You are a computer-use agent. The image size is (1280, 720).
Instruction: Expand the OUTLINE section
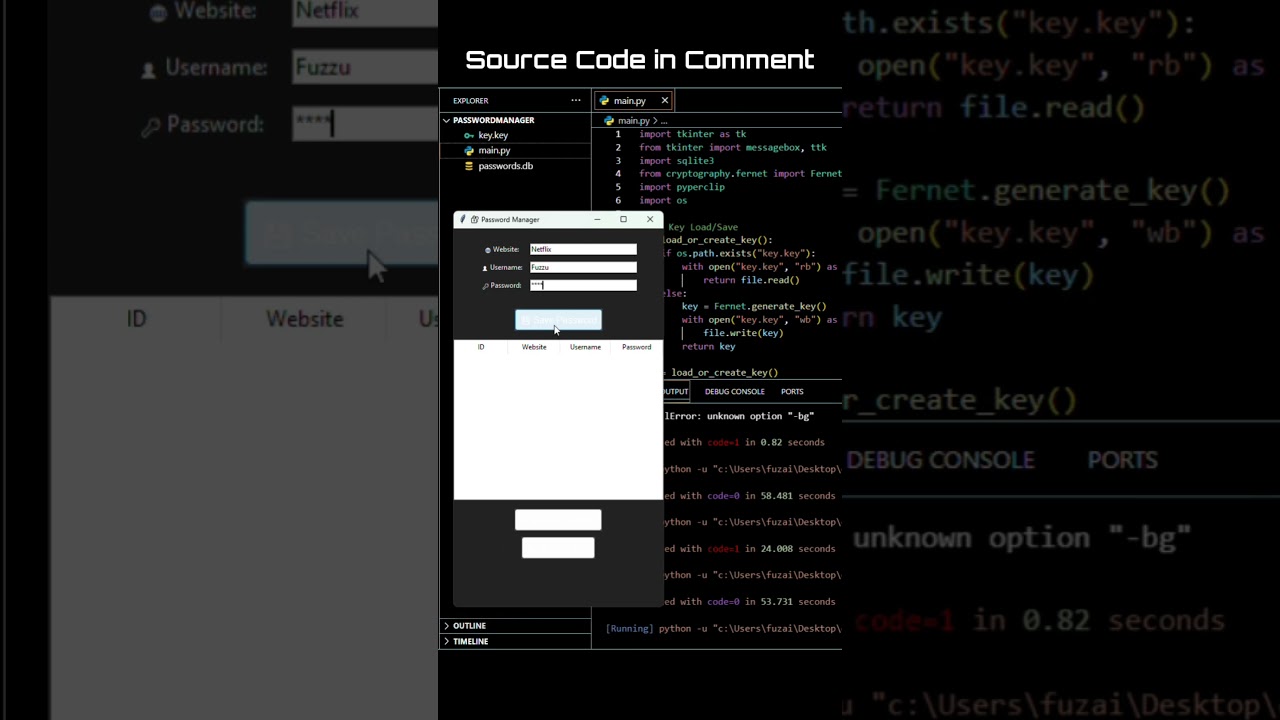point(469,626)
